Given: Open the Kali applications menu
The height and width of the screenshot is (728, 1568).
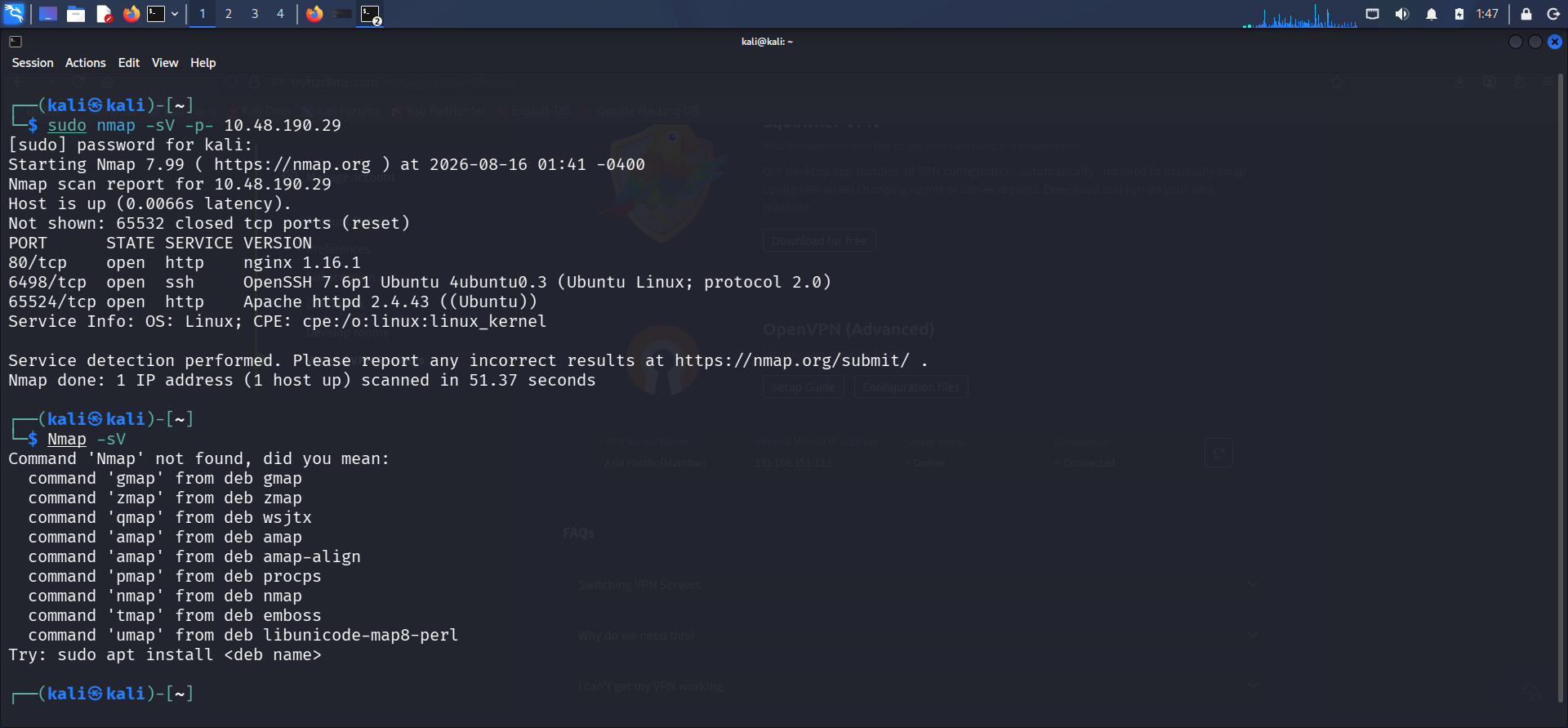Looking at the screenshot, I should (x=15, y=14).
